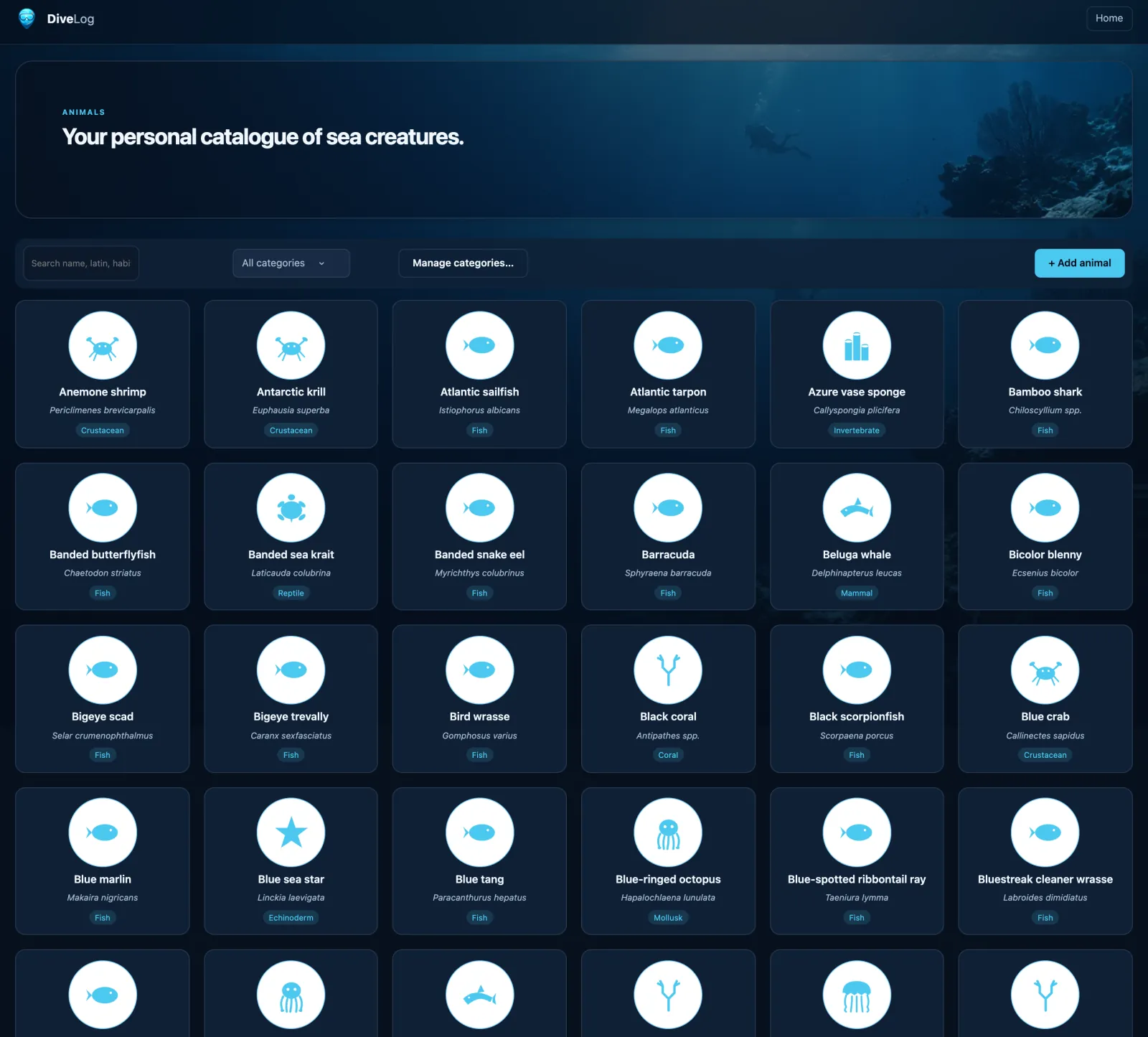Open the Beluga whale icon
Image resolution: width=1148 pixels, height=1037 pixels.
tap(857, 507)
